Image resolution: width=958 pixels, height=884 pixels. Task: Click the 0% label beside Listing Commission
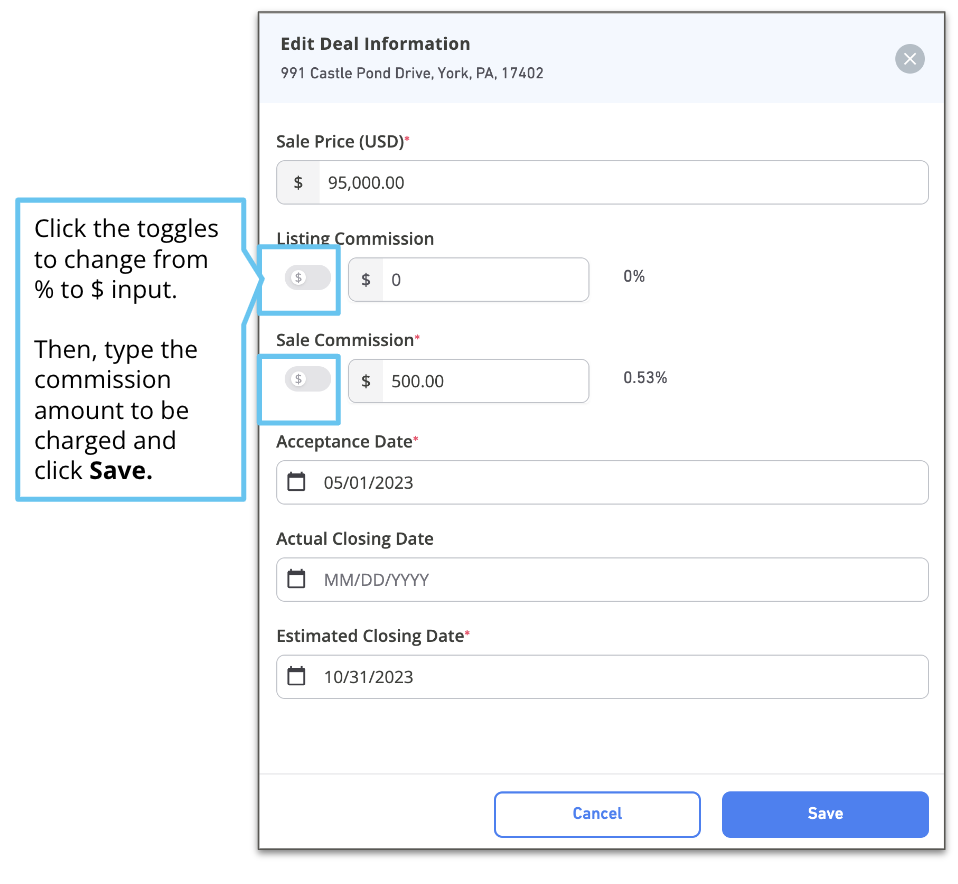[x=634, y=276]
